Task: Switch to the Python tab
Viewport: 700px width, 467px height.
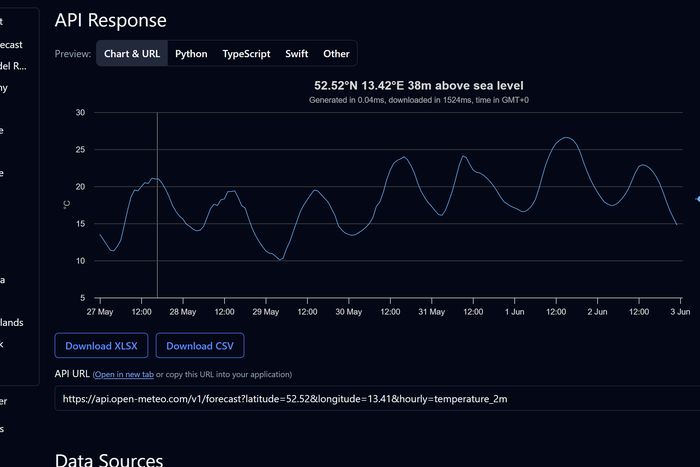Action: (191, 54)
